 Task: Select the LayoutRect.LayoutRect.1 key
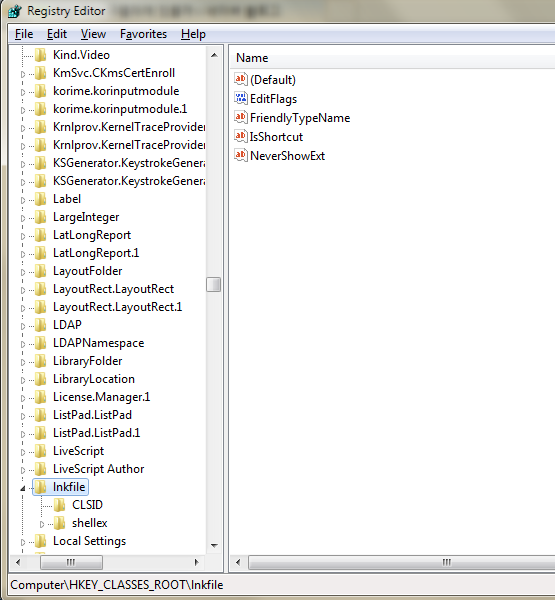pos(118,307)
